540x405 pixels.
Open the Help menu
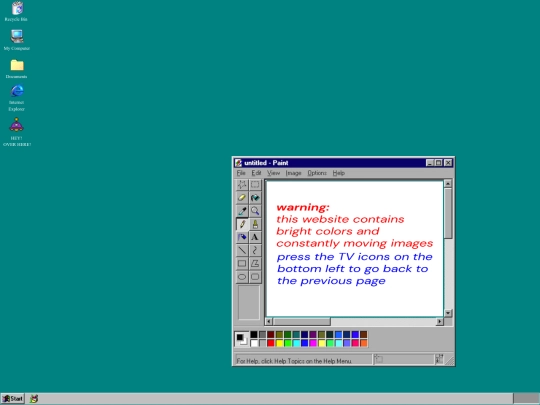(x=339, y=173)
